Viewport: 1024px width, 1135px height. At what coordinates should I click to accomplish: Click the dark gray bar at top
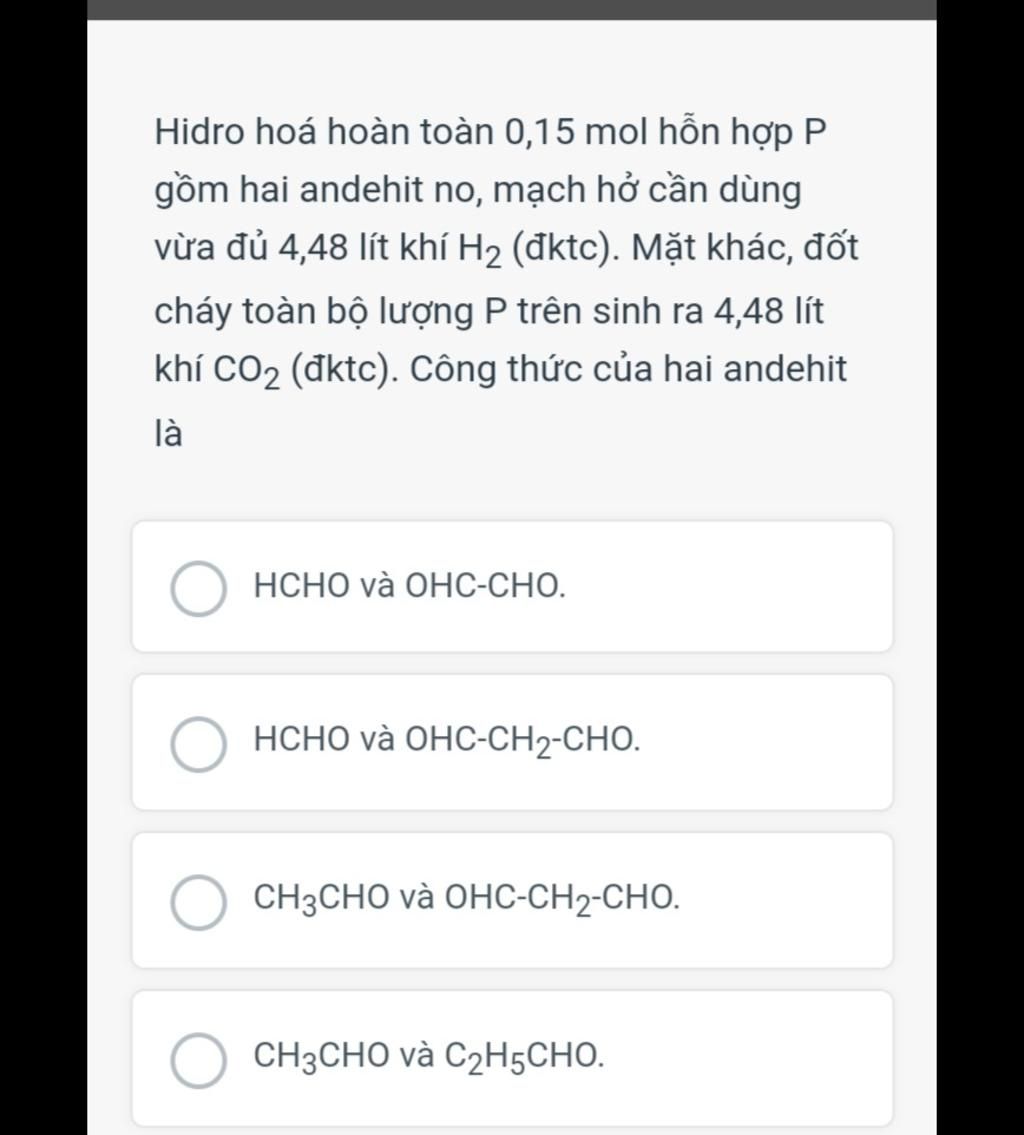pos(512,9)
